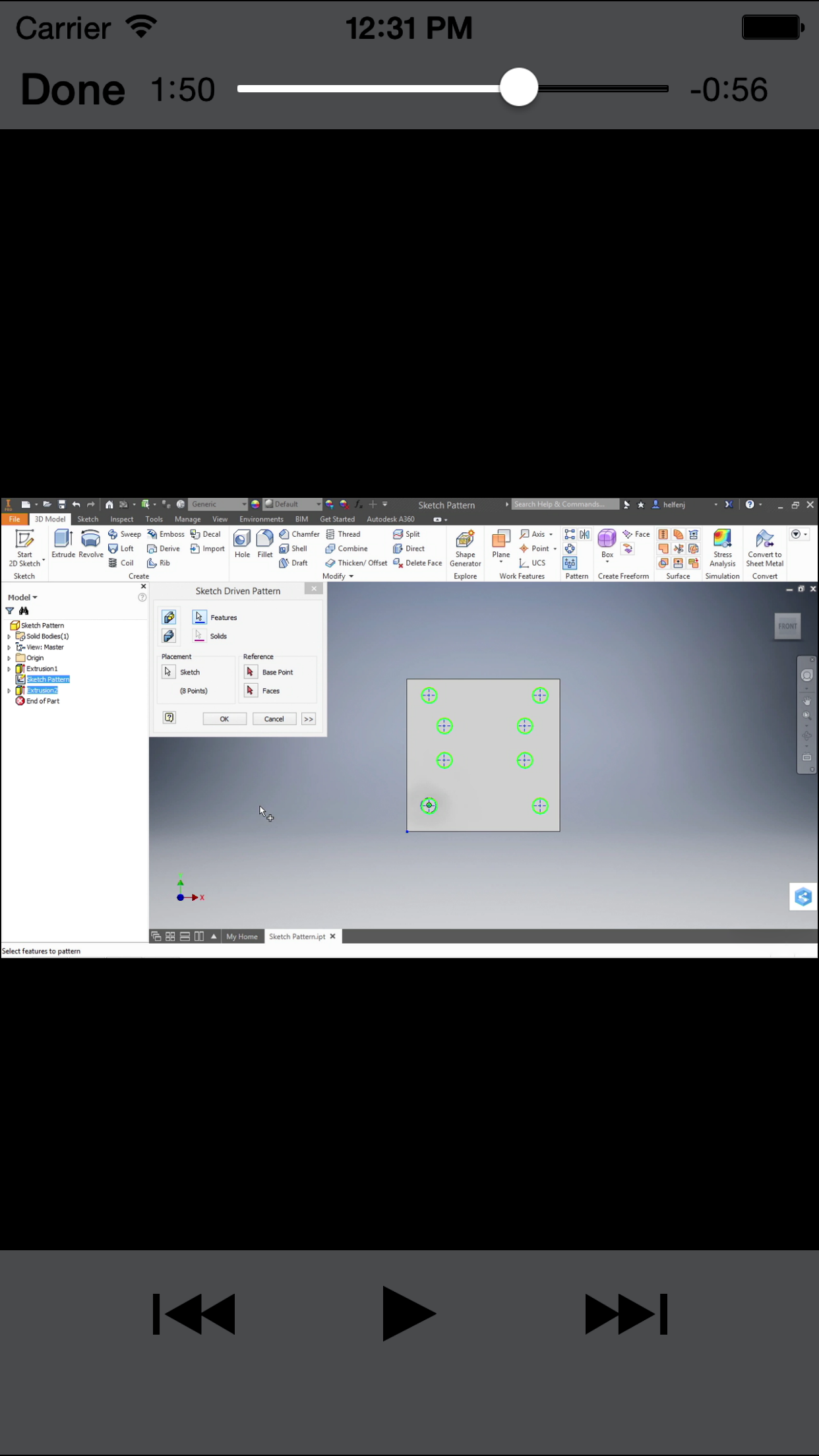
Task: Open Axis dropdown arrow
Action: (x=551, y=535)
